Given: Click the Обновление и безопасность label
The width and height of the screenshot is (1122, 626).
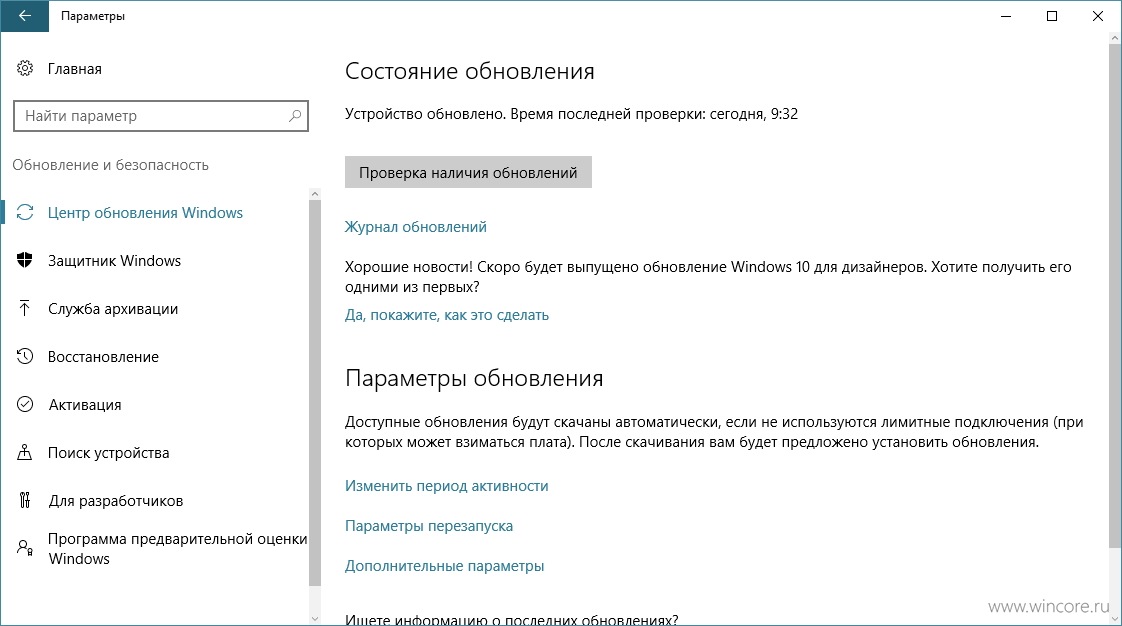Looking at the screenshot, I should click(110, 165).
